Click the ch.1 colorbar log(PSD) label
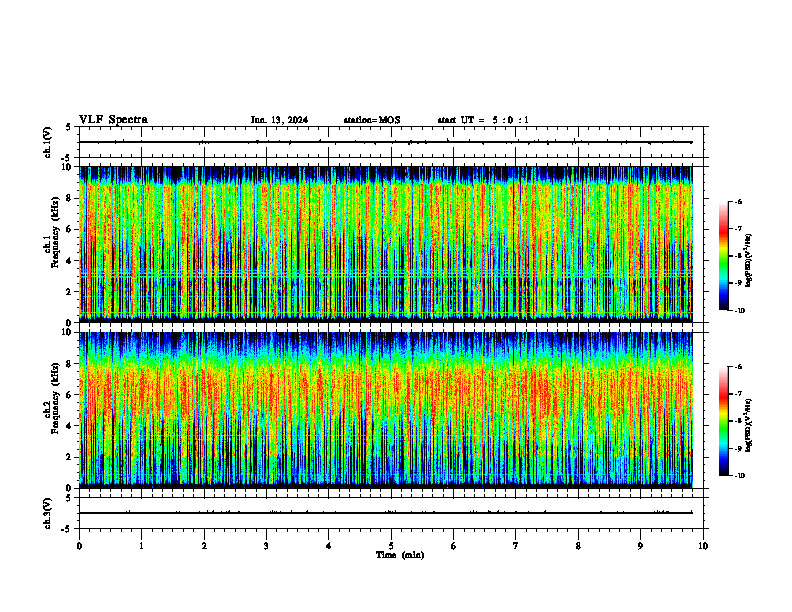Viewport: 792px width, 612px height. click(x=749, y=261)
